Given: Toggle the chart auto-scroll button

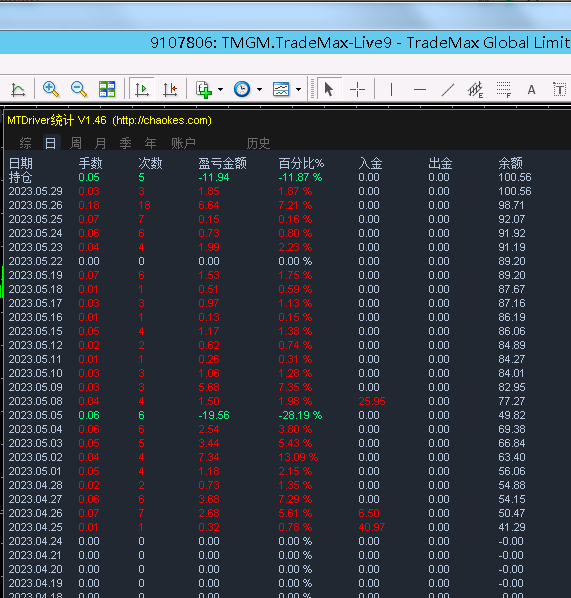Looking at the screenshot, I should [142, 89].
